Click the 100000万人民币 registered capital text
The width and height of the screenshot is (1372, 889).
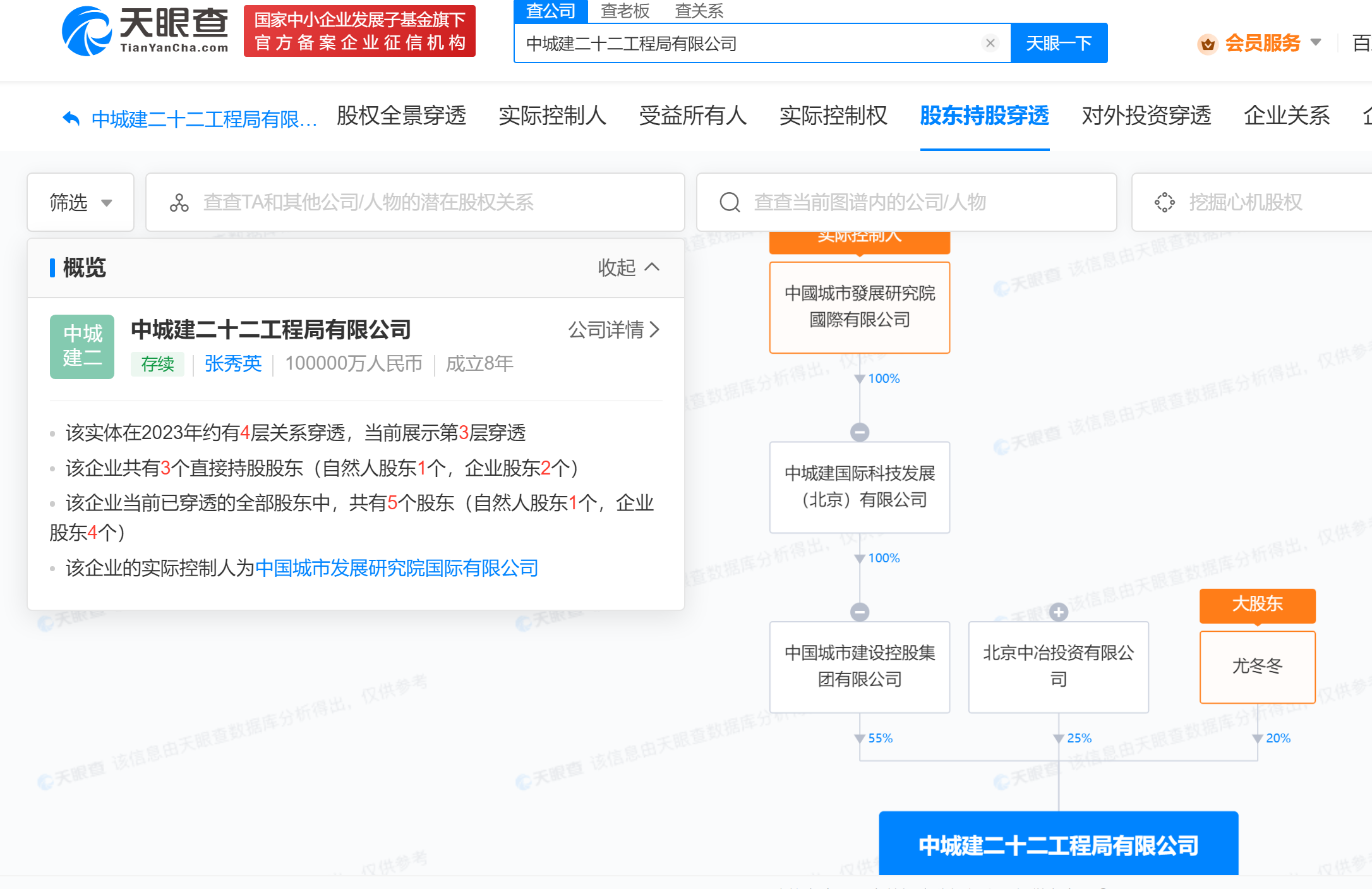pos(354,363)
